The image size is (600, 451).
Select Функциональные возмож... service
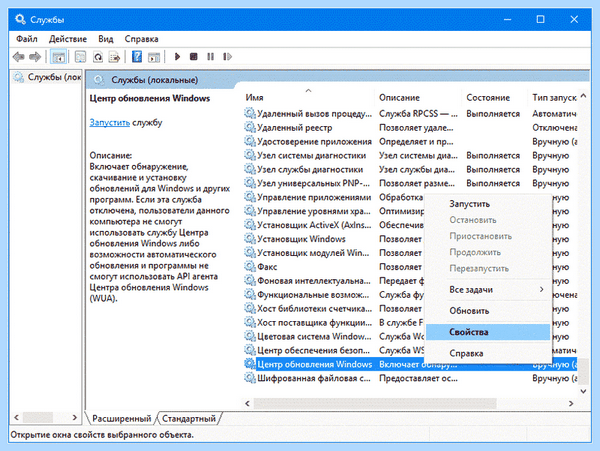(334, 294)
